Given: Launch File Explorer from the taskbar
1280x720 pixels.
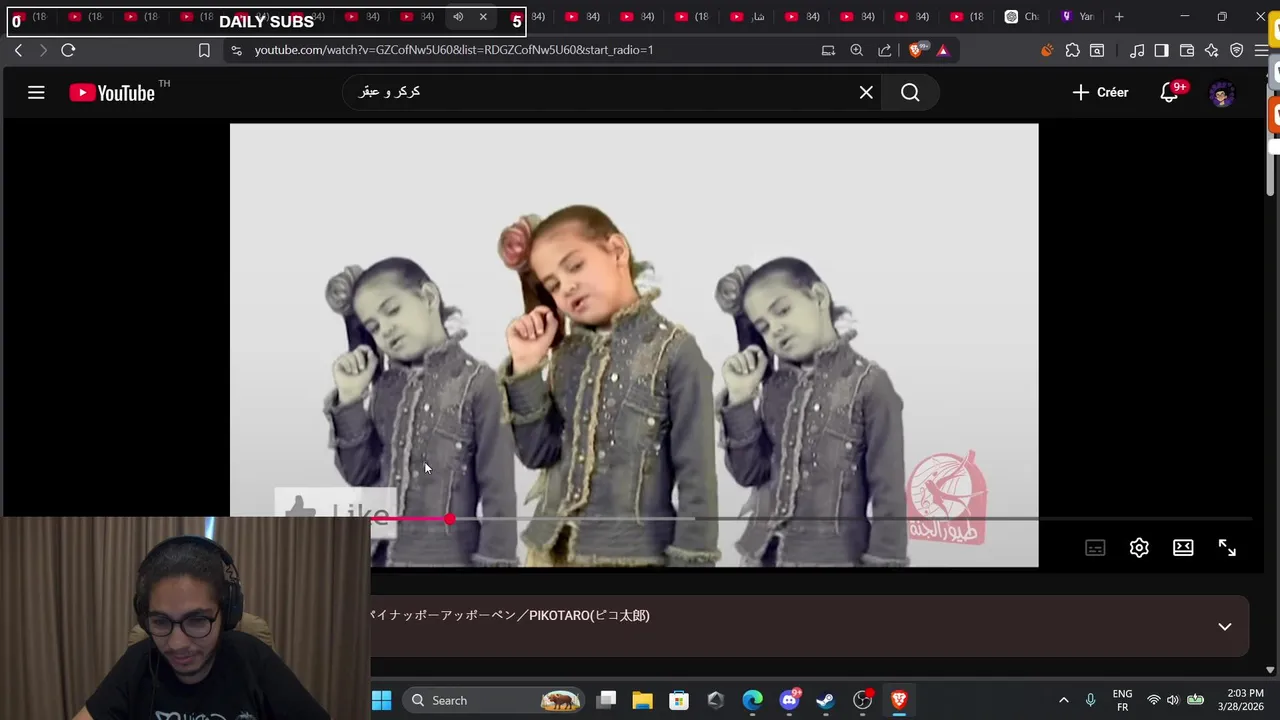Looking at the screenshot, I should click(642, 700).
